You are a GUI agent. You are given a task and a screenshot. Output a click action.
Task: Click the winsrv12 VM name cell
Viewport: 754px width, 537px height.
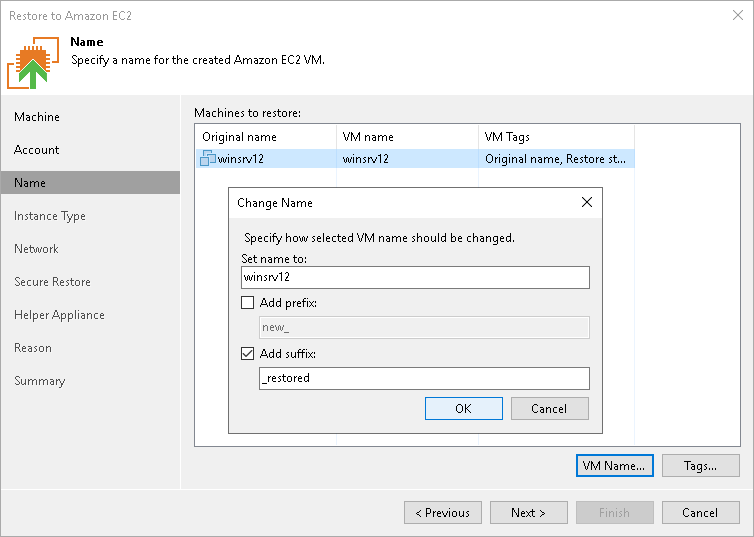407,159
